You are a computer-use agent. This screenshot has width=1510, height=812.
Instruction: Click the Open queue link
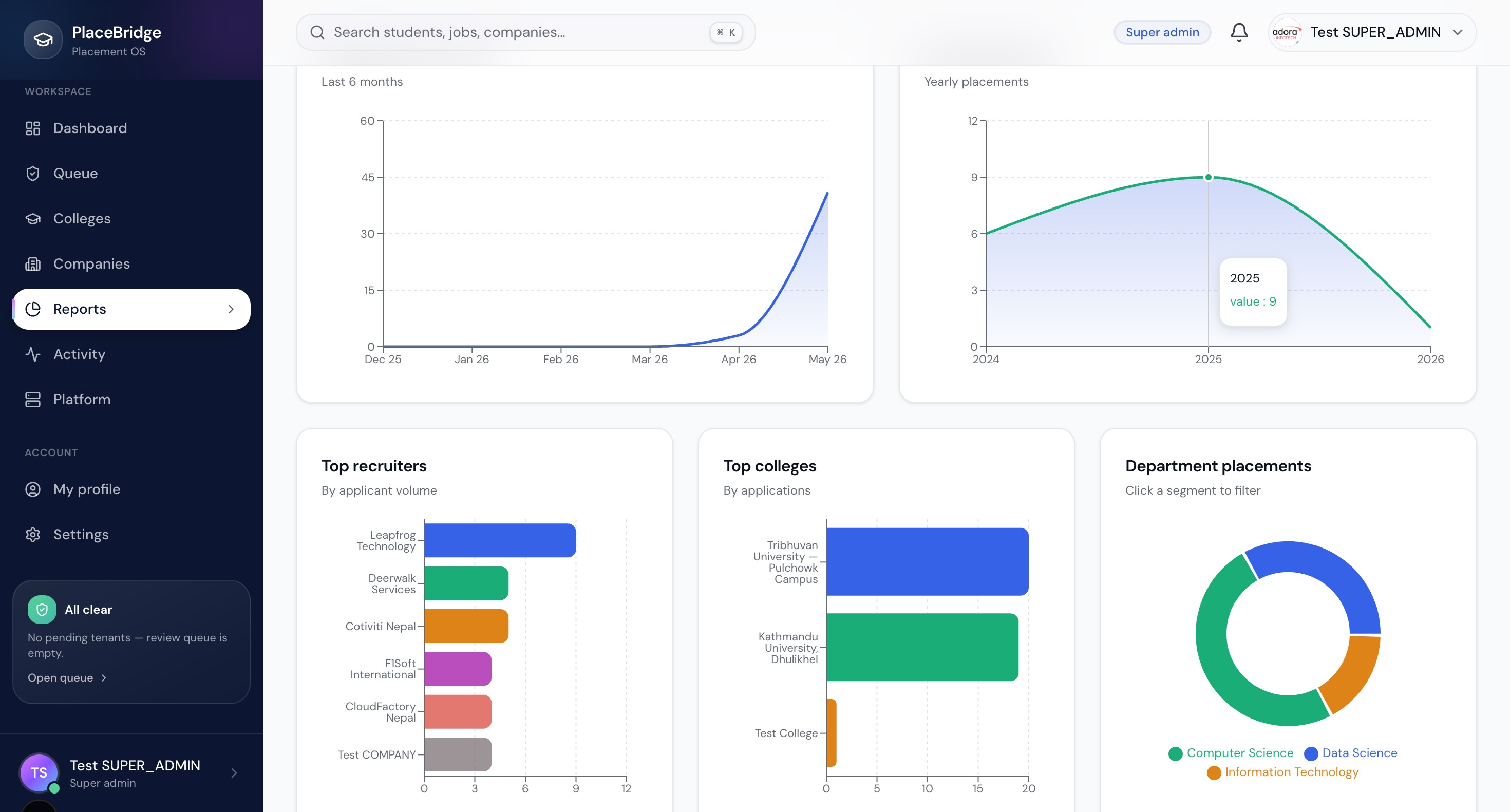[x=67, y=678]
